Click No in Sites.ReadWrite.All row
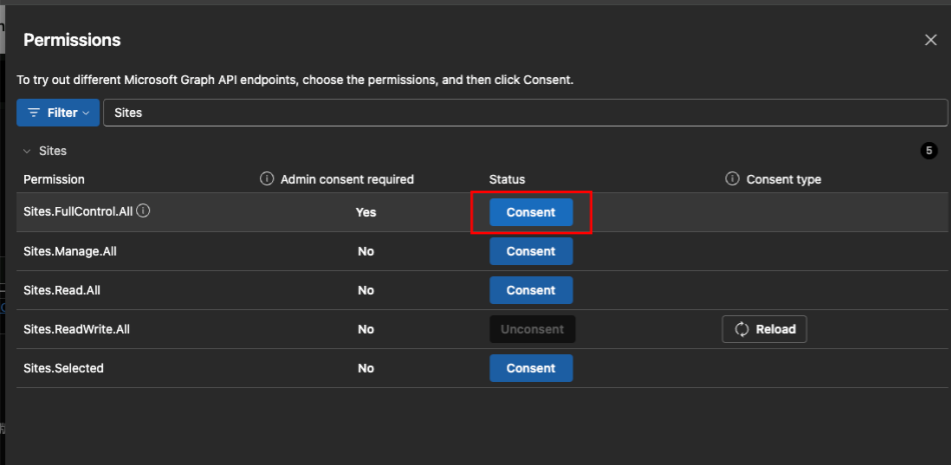Screen dimensions: 951x465 pos(366,329)
